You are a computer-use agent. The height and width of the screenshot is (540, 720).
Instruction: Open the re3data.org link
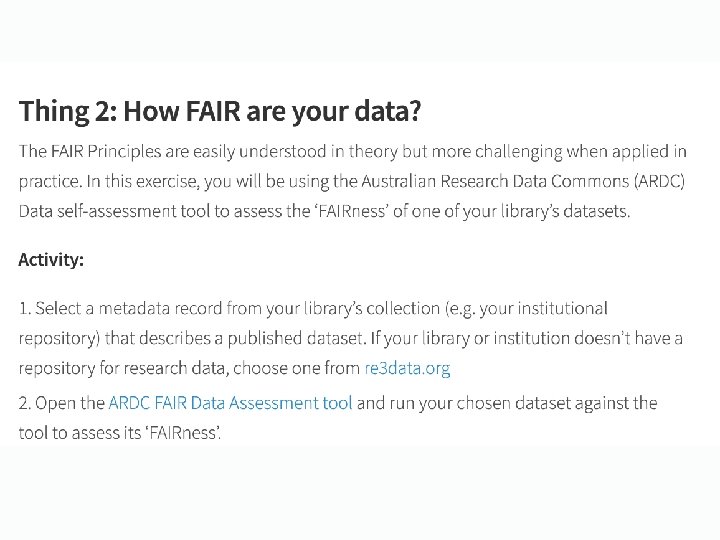pyautogui.click(x=407, y=368)
